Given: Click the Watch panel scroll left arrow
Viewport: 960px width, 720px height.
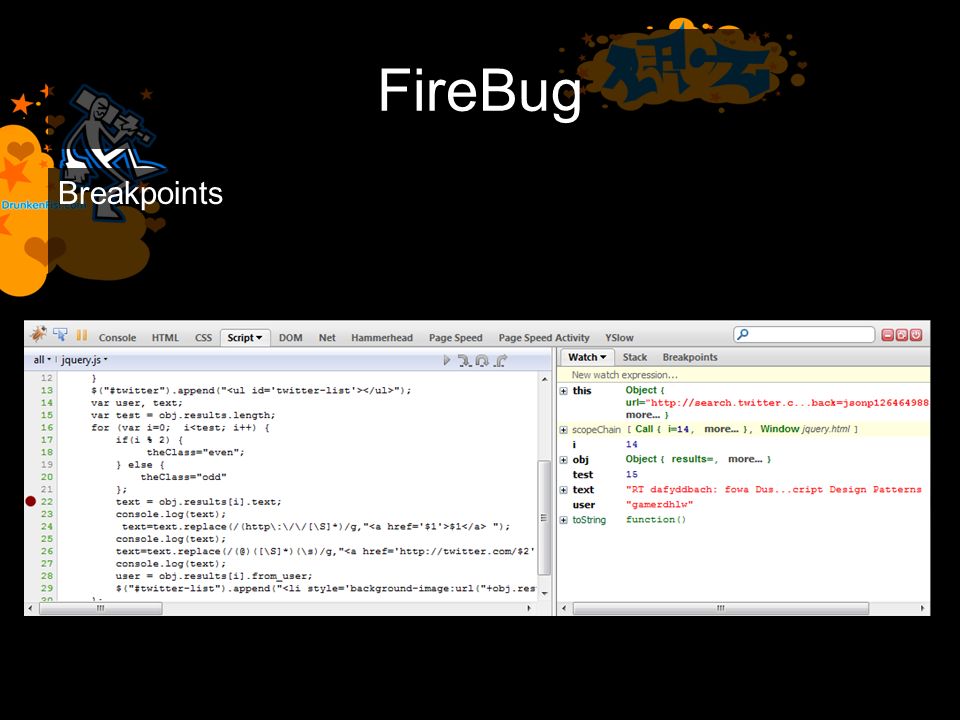Looking at the screenshot, I should [564, 608].
